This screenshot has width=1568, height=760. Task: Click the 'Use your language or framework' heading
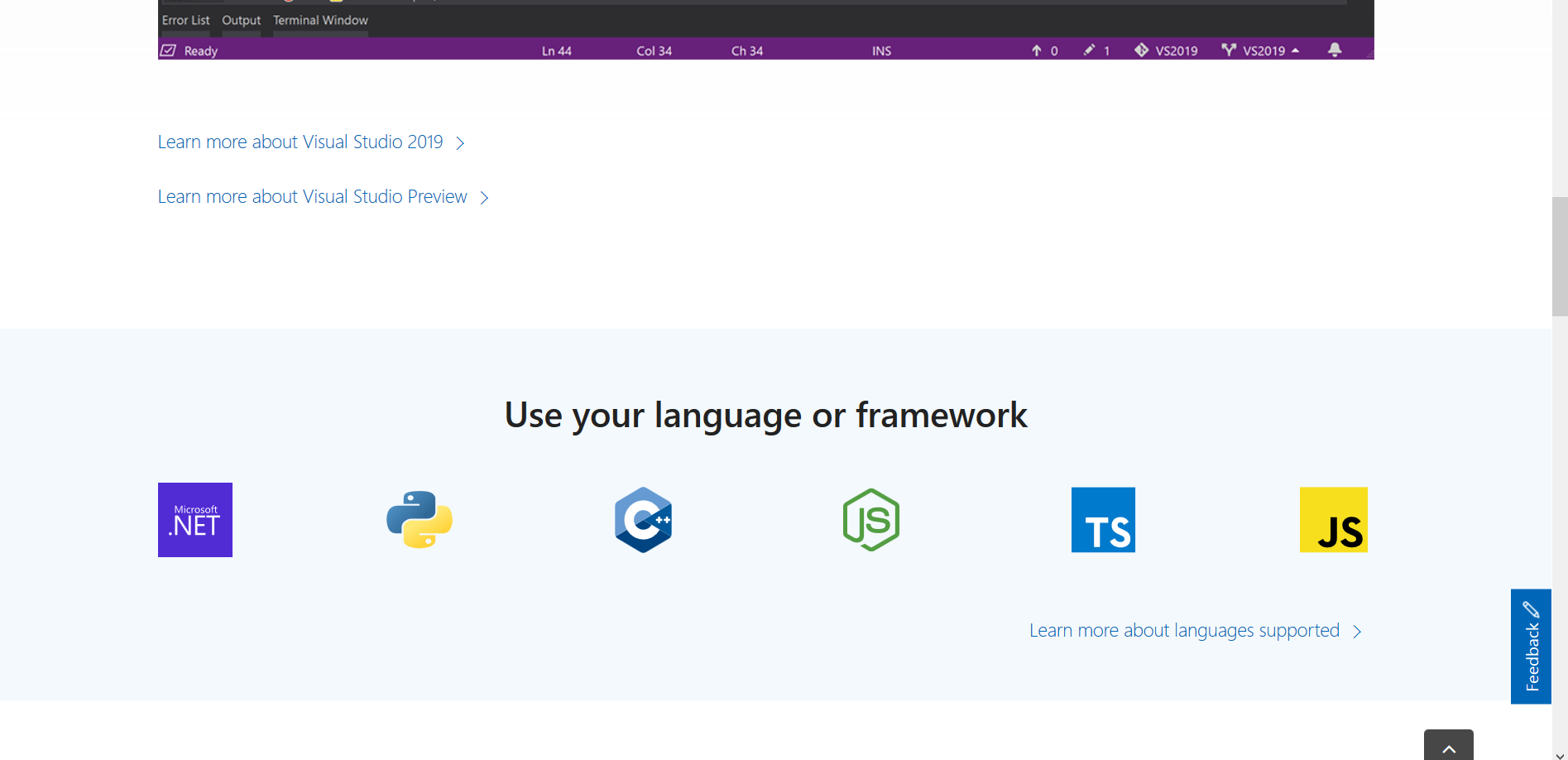766,416
